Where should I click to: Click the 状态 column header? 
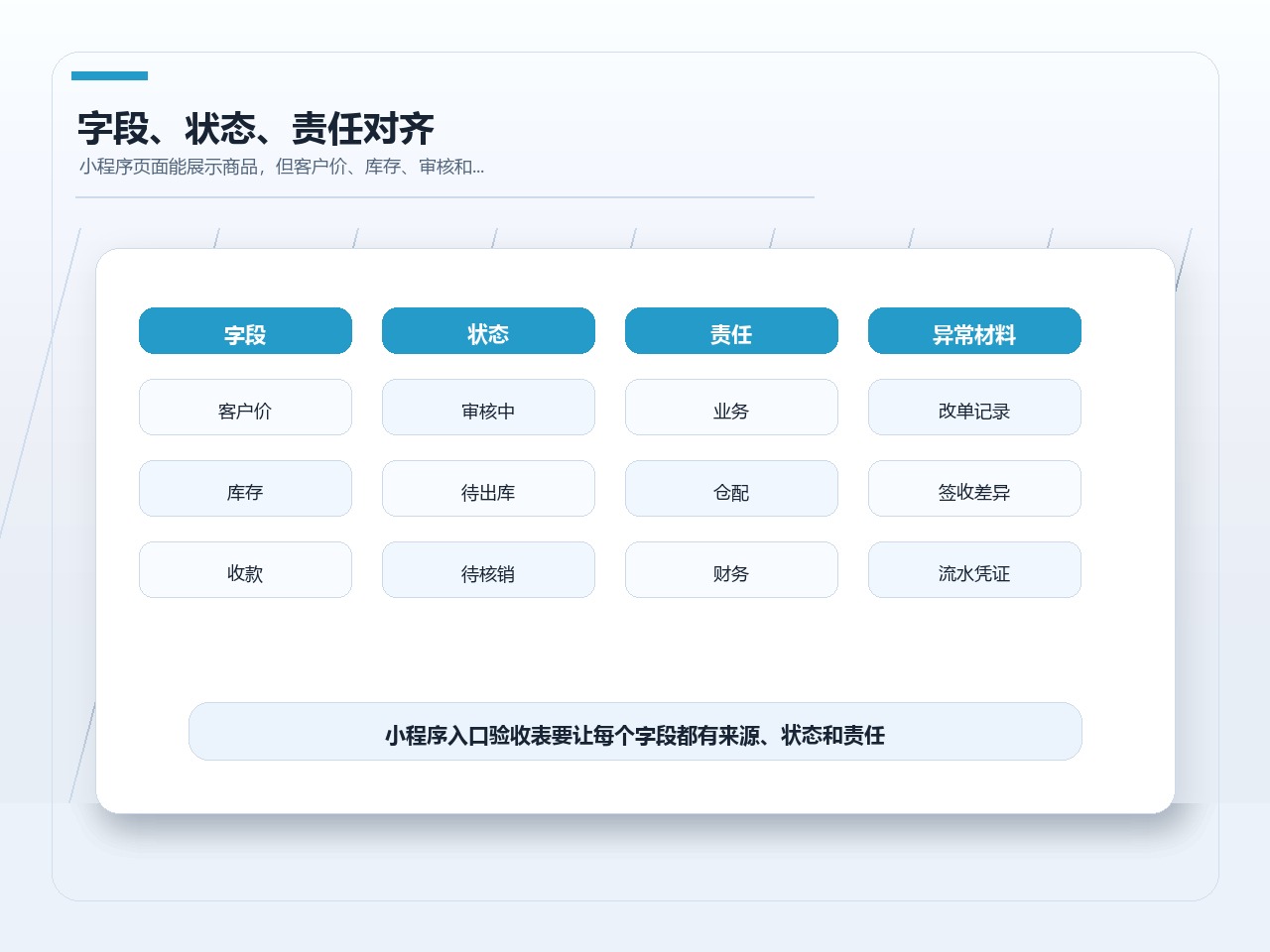click(488, 331)
